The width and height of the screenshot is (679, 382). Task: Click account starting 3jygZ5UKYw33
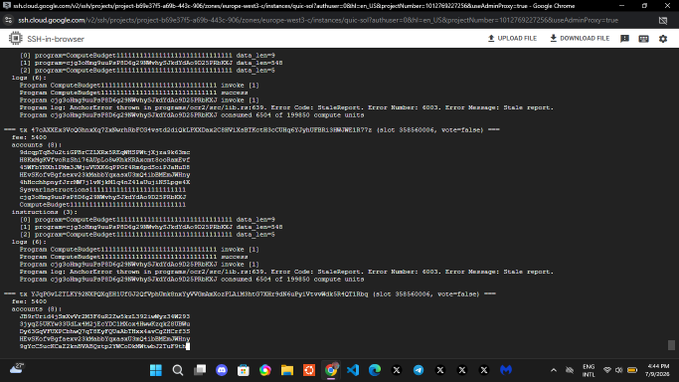tap(105, 324)
